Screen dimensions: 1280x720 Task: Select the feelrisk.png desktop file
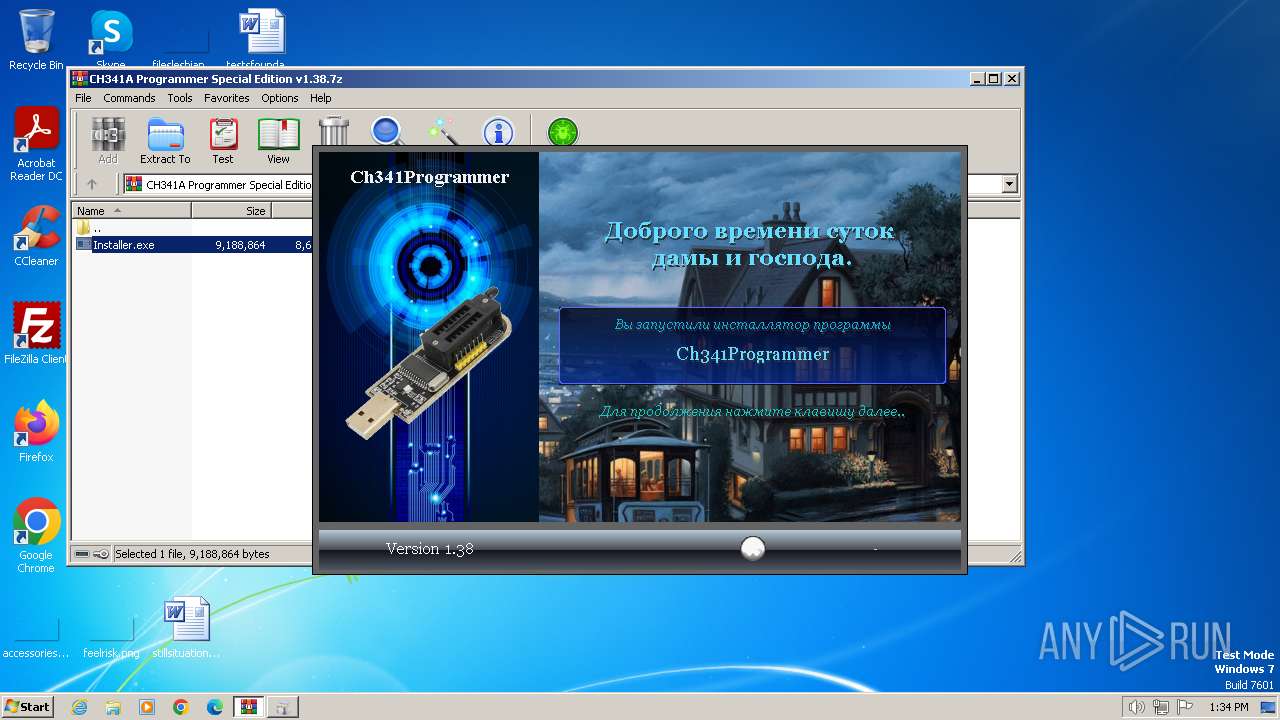(111, 638)
